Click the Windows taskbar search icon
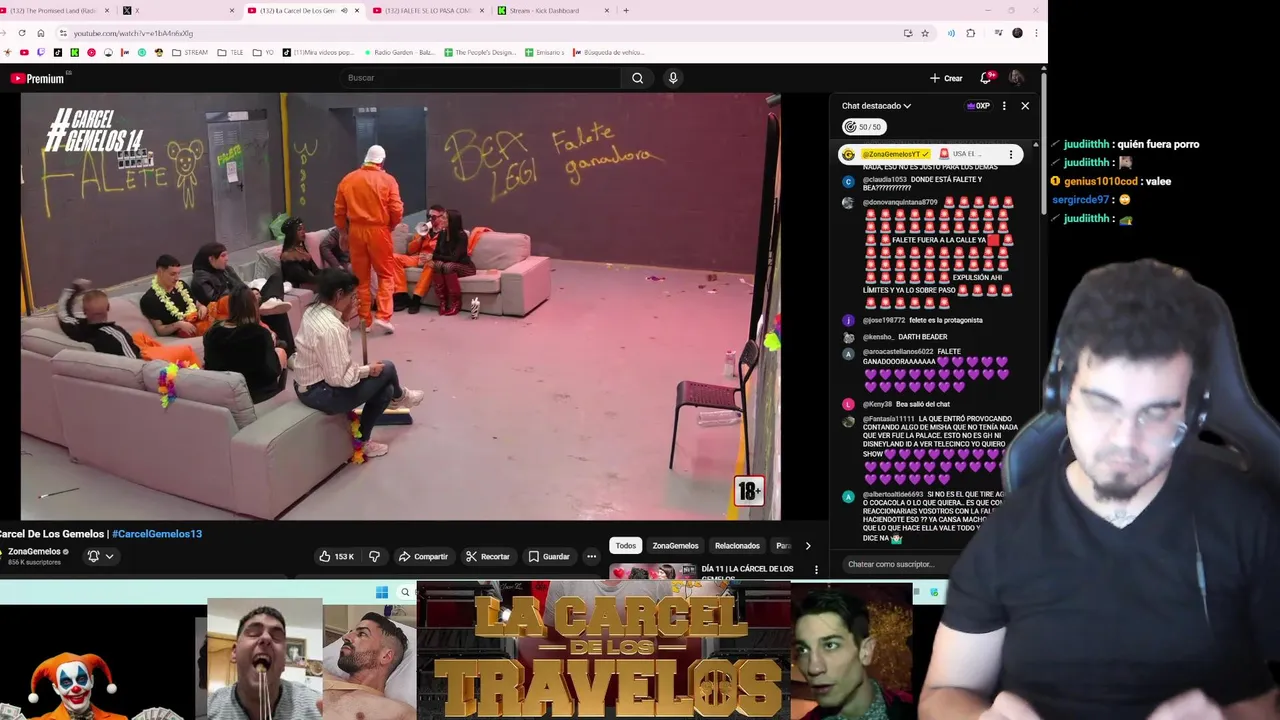This screenshot has width=1280, height=720. pos(405,592)
